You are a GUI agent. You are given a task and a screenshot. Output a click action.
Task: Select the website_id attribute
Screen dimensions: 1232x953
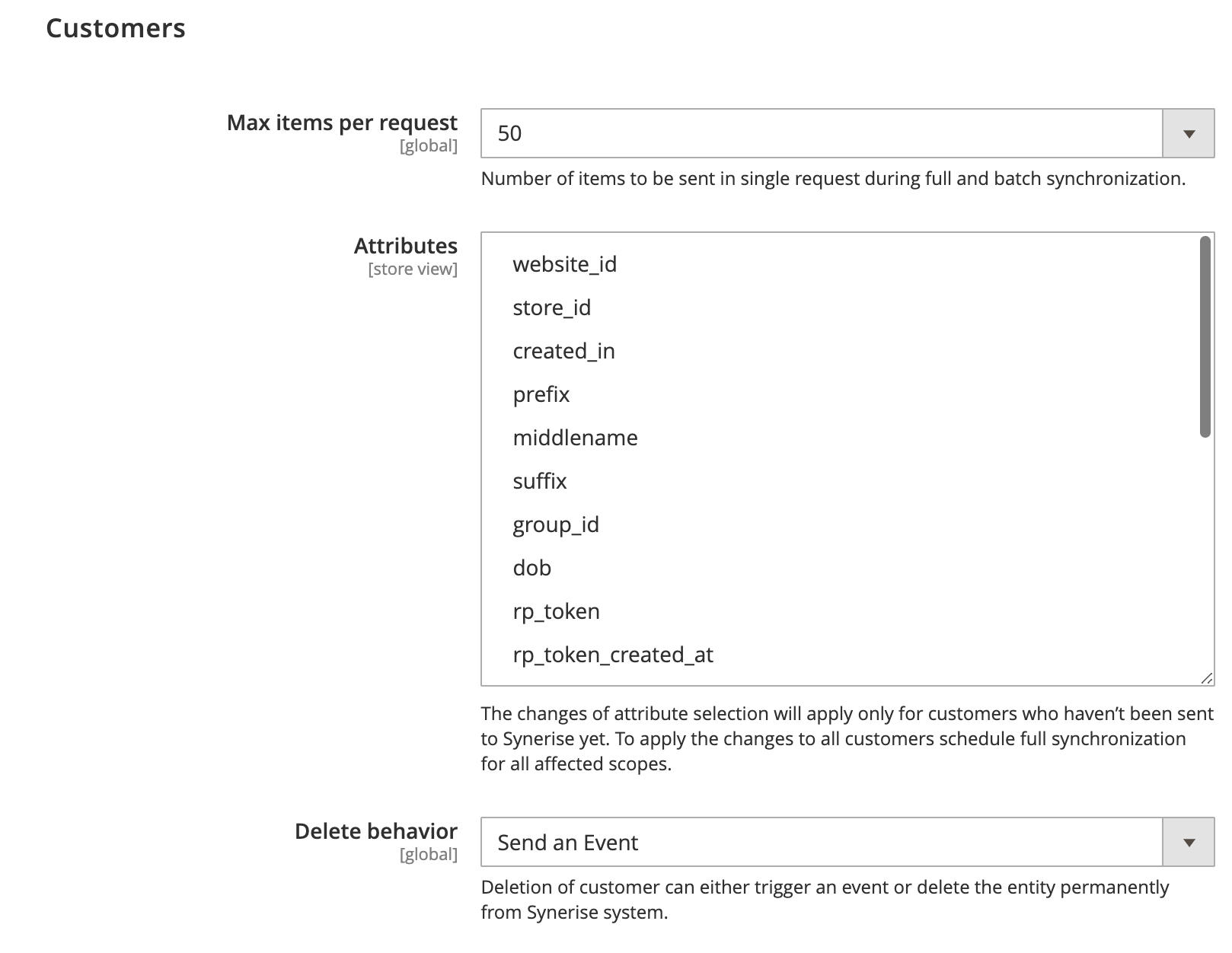click(x=565, y=264)
